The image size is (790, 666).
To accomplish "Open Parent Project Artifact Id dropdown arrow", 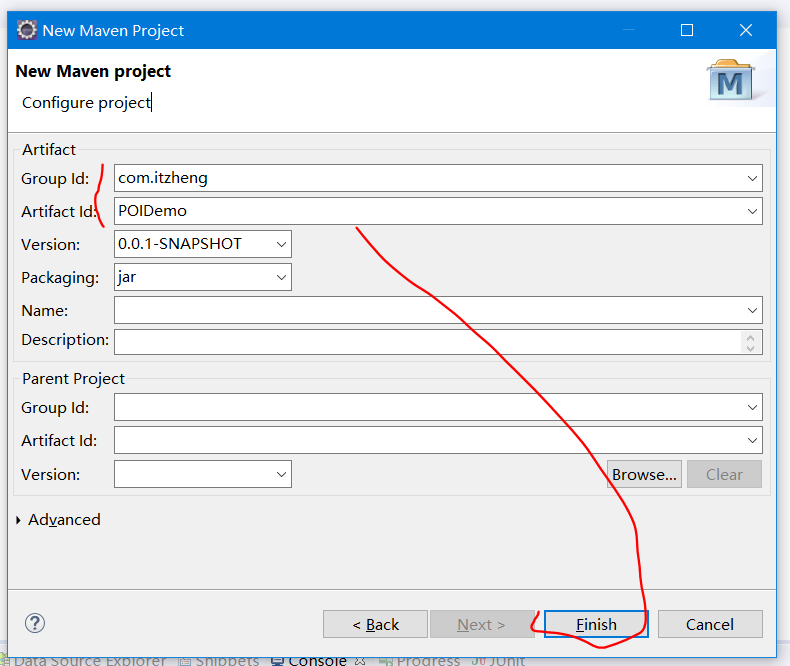I will [752, 440].
